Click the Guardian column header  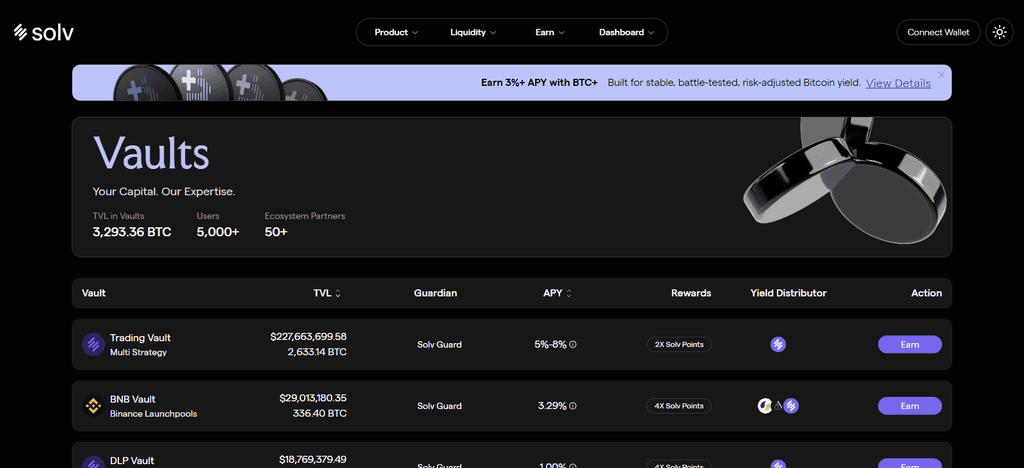436,293
